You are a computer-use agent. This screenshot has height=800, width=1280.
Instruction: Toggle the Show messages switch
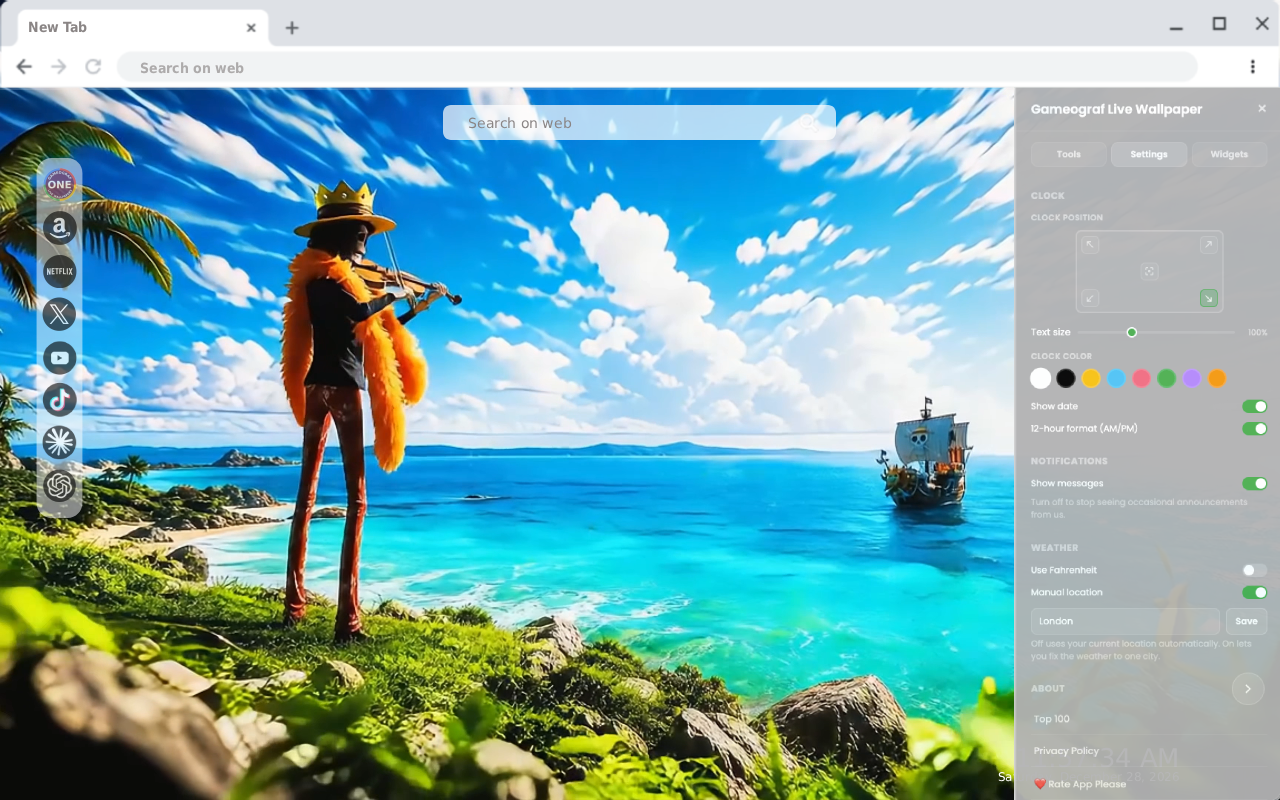[x=1254, y=483]
